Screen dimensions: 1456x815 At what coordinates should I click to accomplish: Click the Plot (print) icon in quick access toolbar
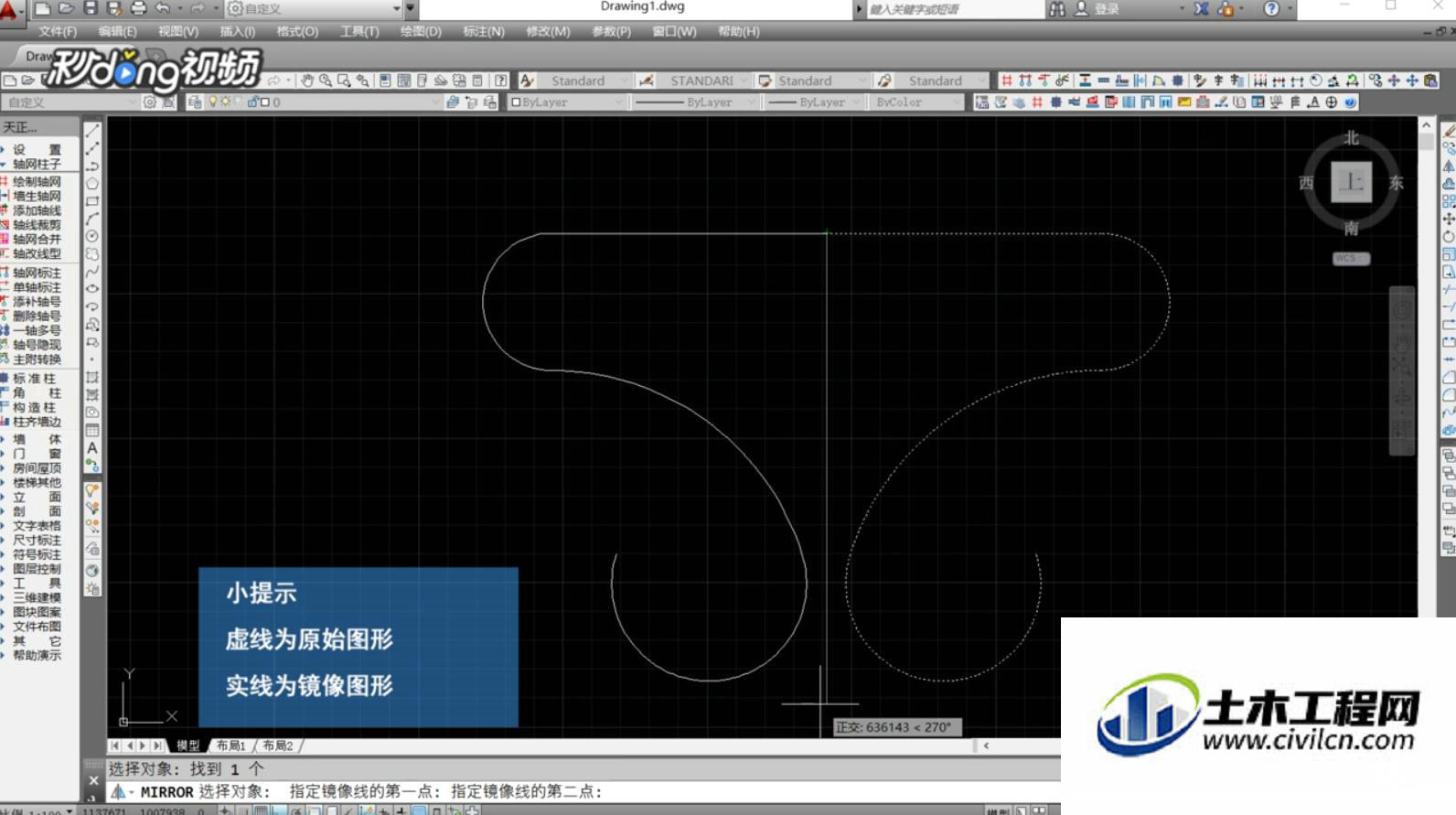click(138, 8)
